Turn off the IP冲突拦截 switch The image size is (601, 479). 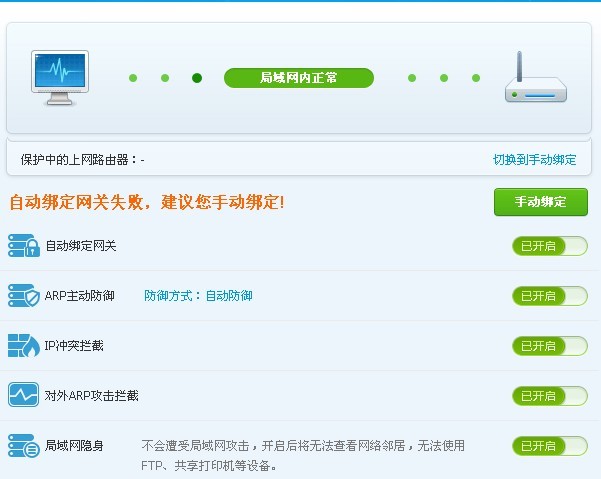(549, 346)
